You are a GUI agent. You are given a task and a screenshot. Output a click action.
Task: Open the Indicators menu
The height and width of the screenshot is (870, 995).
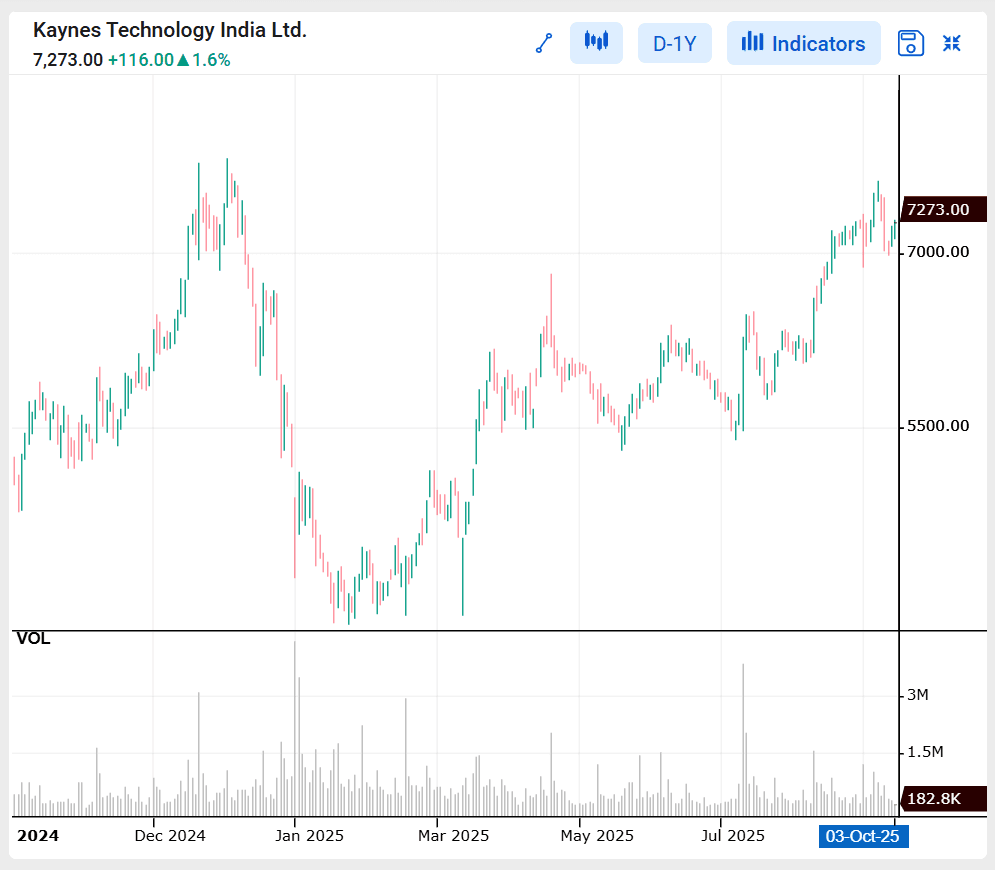pos(803,43)
